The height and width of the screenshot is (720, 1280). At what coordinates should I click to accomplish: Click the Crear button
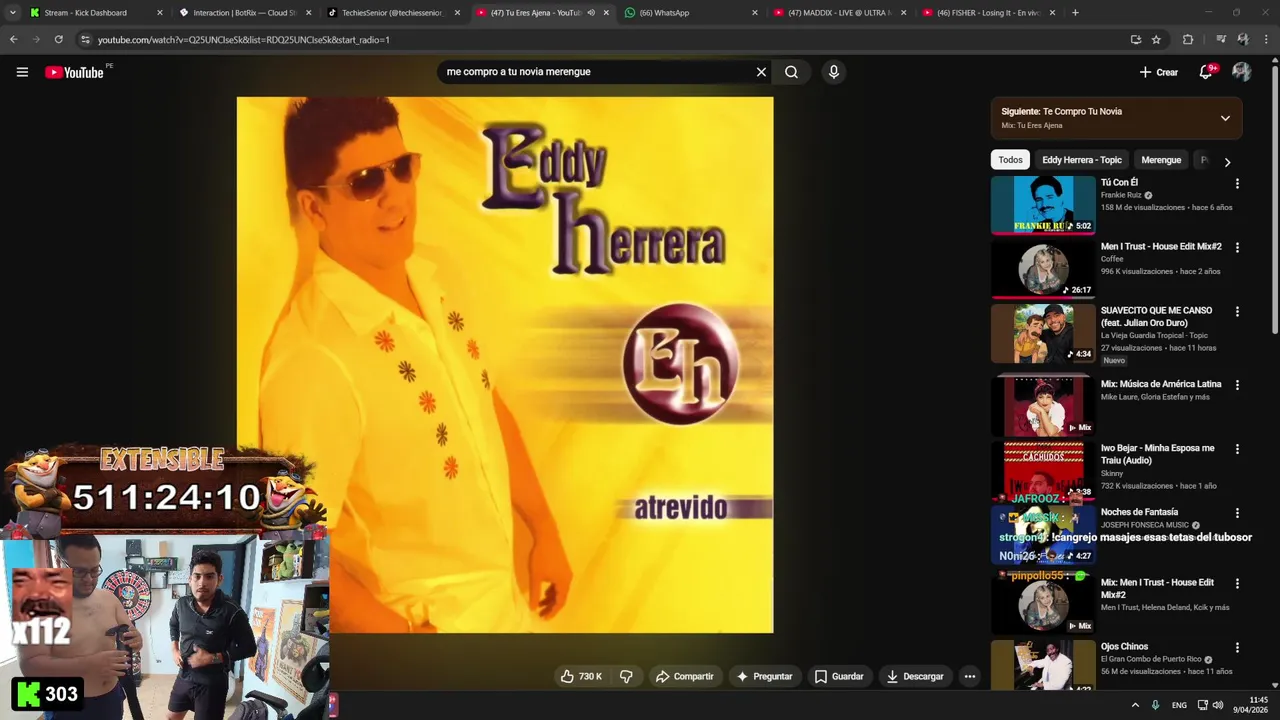click(x=1159, y=72)
